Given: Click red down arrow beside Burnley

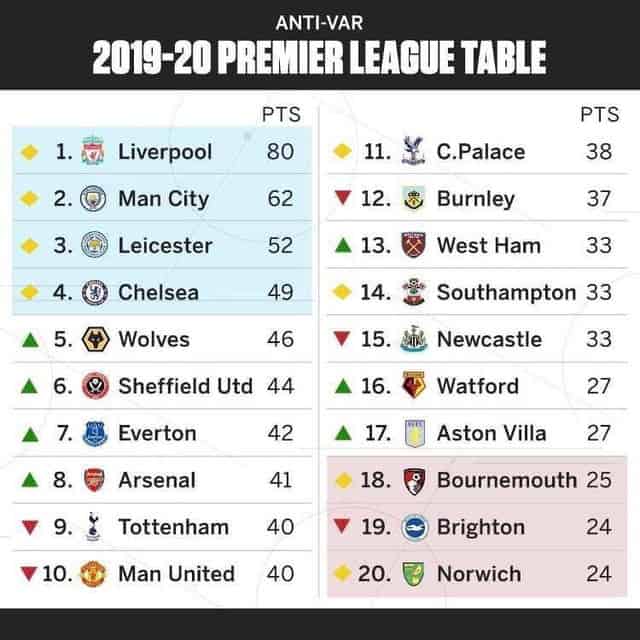Looking at the screenshot, I should coord(342,198).
